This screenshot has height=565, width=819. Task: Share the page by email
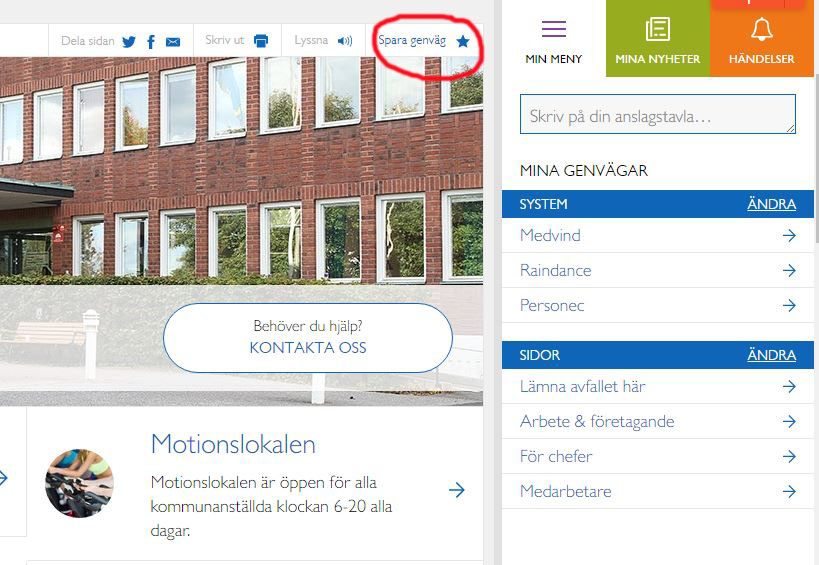[x=173, y=42]
